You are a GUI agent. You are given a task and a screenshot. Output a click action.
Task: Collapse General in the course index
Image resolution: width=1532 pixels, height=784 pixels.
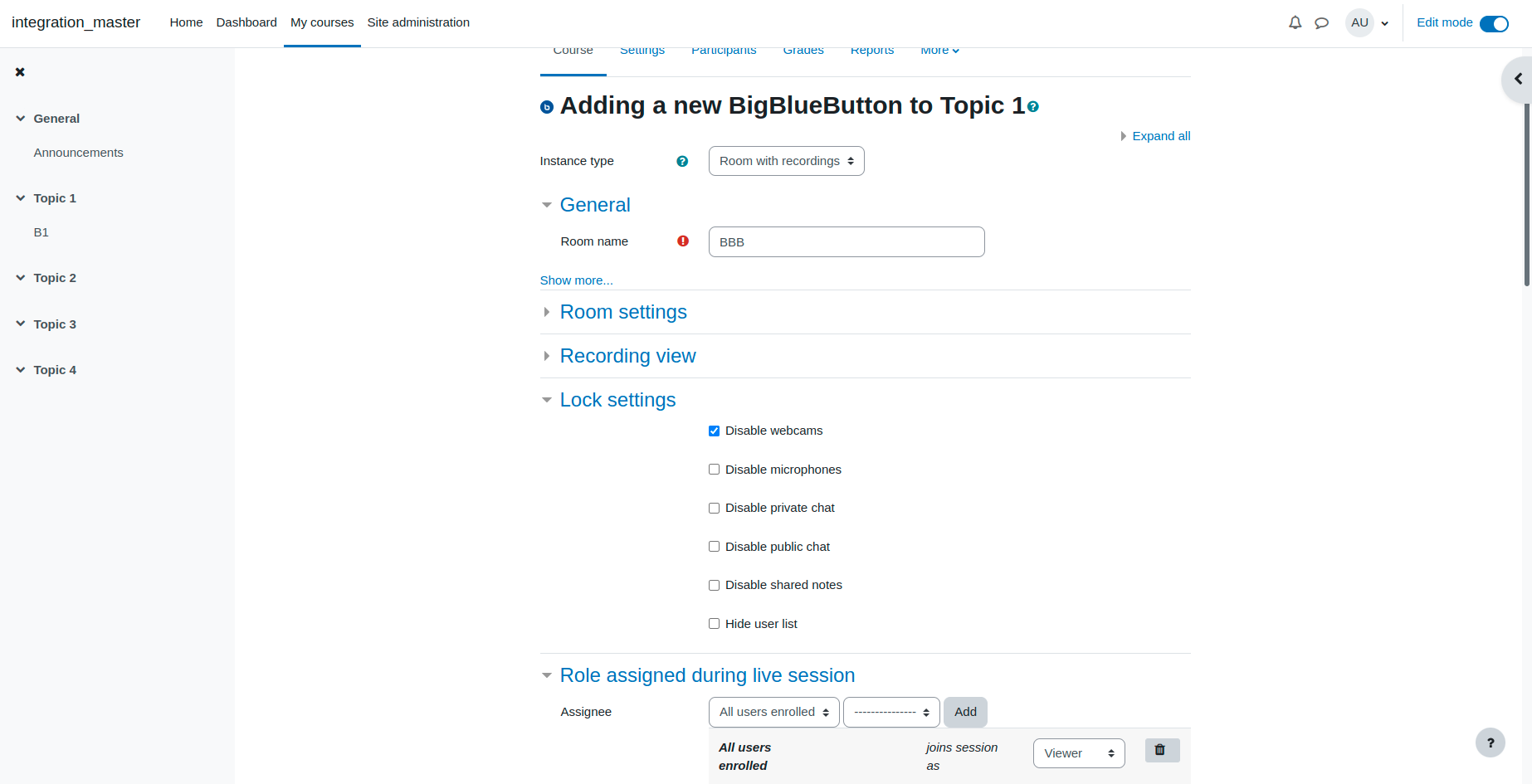tap(21, 119)
